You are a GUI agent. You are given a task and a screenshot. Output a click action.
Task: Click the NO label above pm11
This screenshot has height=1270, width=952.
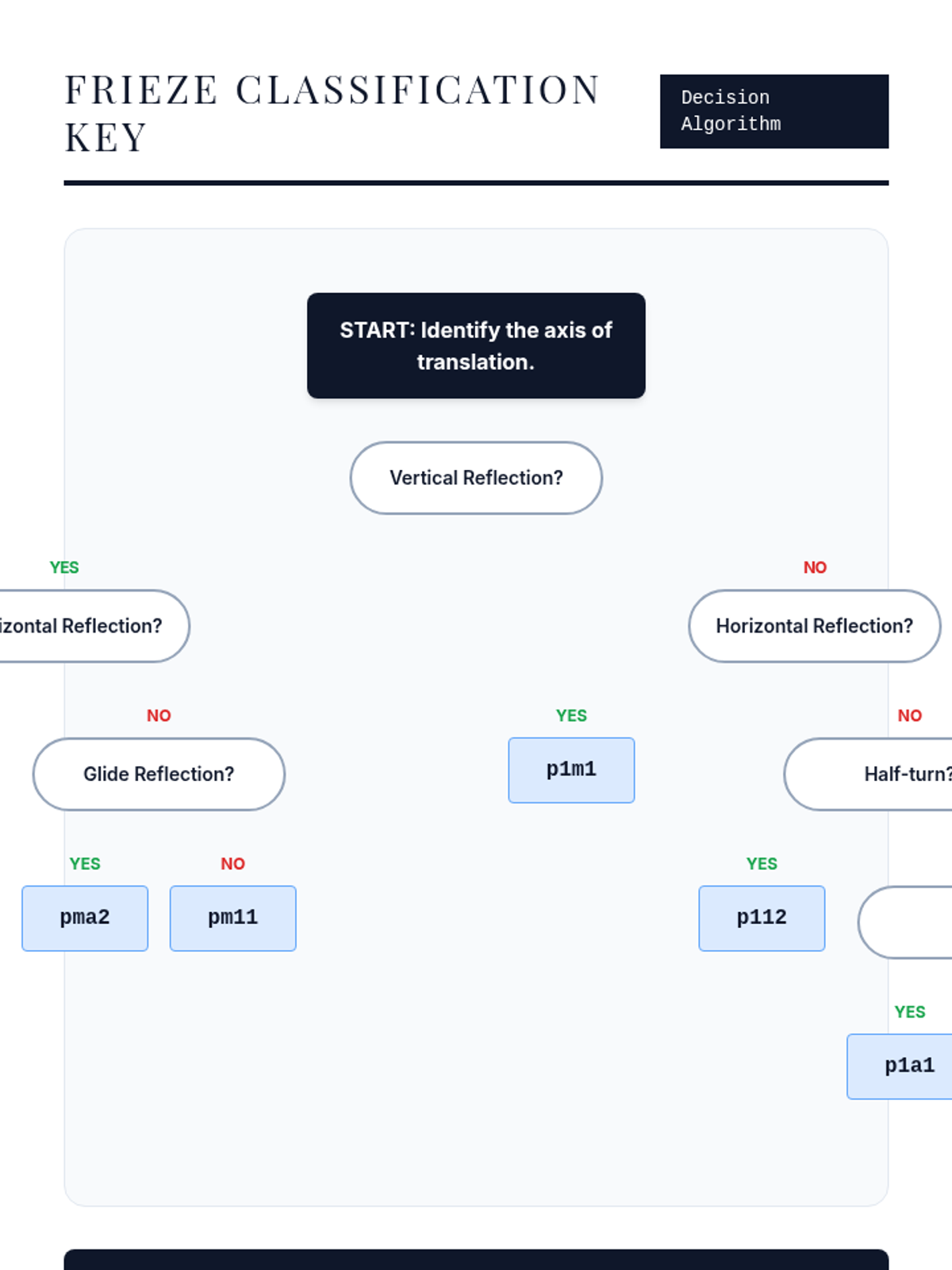[x=232, y=864]
